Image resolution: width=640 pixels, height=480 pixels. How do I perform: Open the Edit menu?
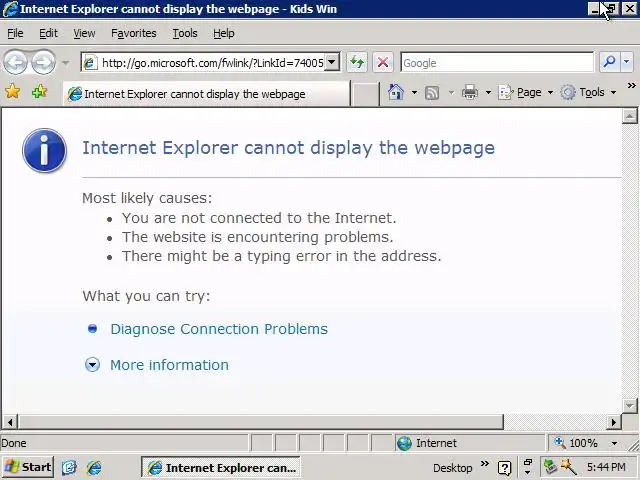click(x=48, y=33)
